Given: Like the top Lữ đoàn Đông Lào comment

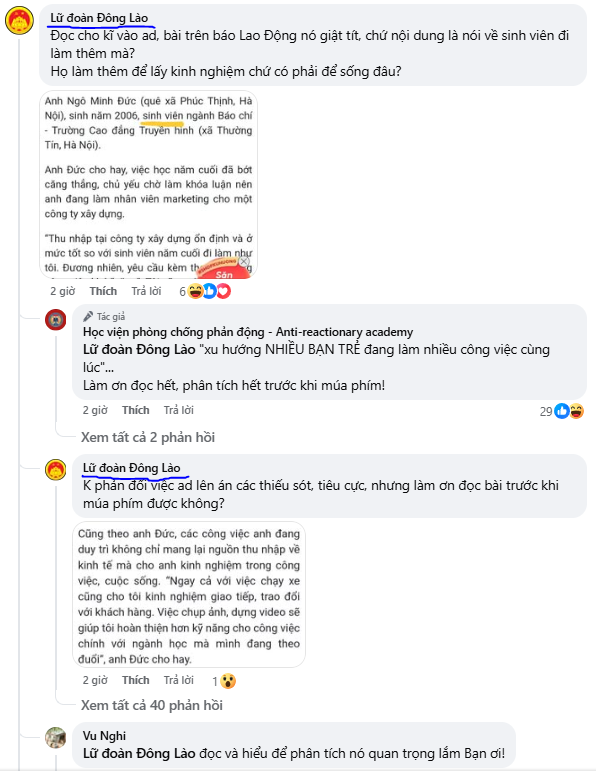Looking at the screenshot, I should pyautogui.click(x=103, y=291).
